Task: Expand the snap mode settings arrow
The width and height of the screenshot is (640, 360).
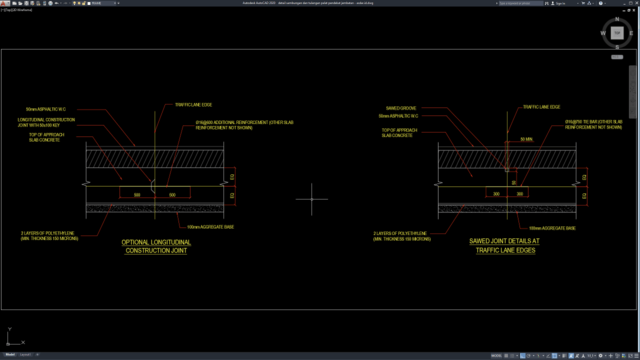Action: point(517,356)
